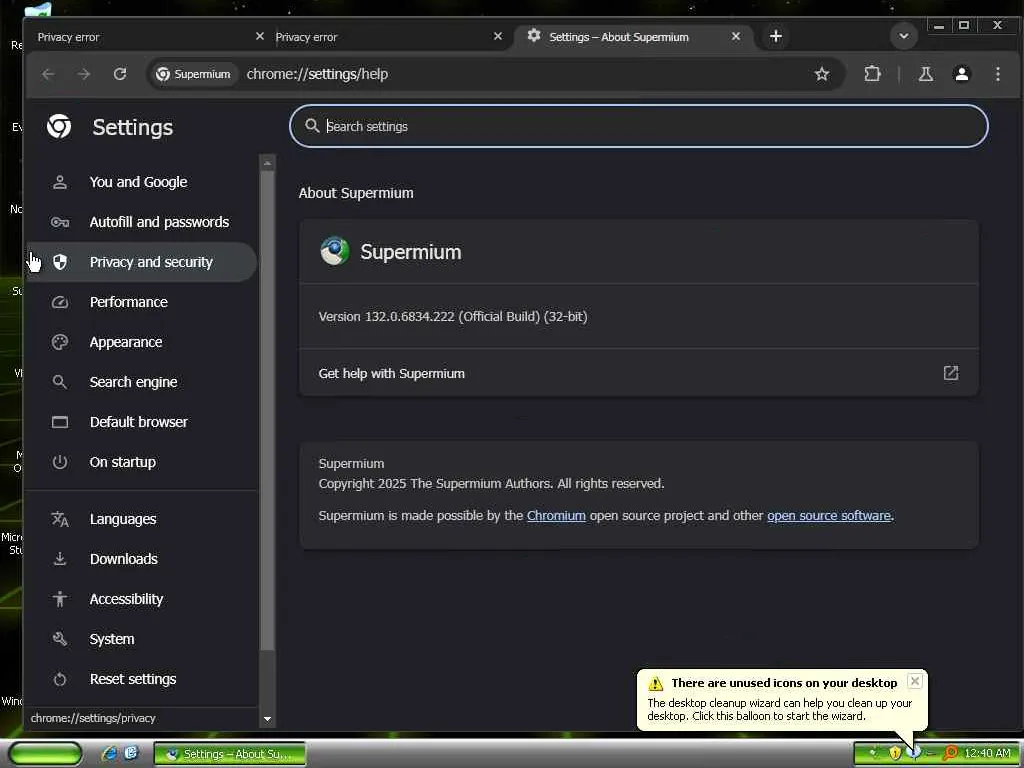Close the unused icons balloon notification

915,680
